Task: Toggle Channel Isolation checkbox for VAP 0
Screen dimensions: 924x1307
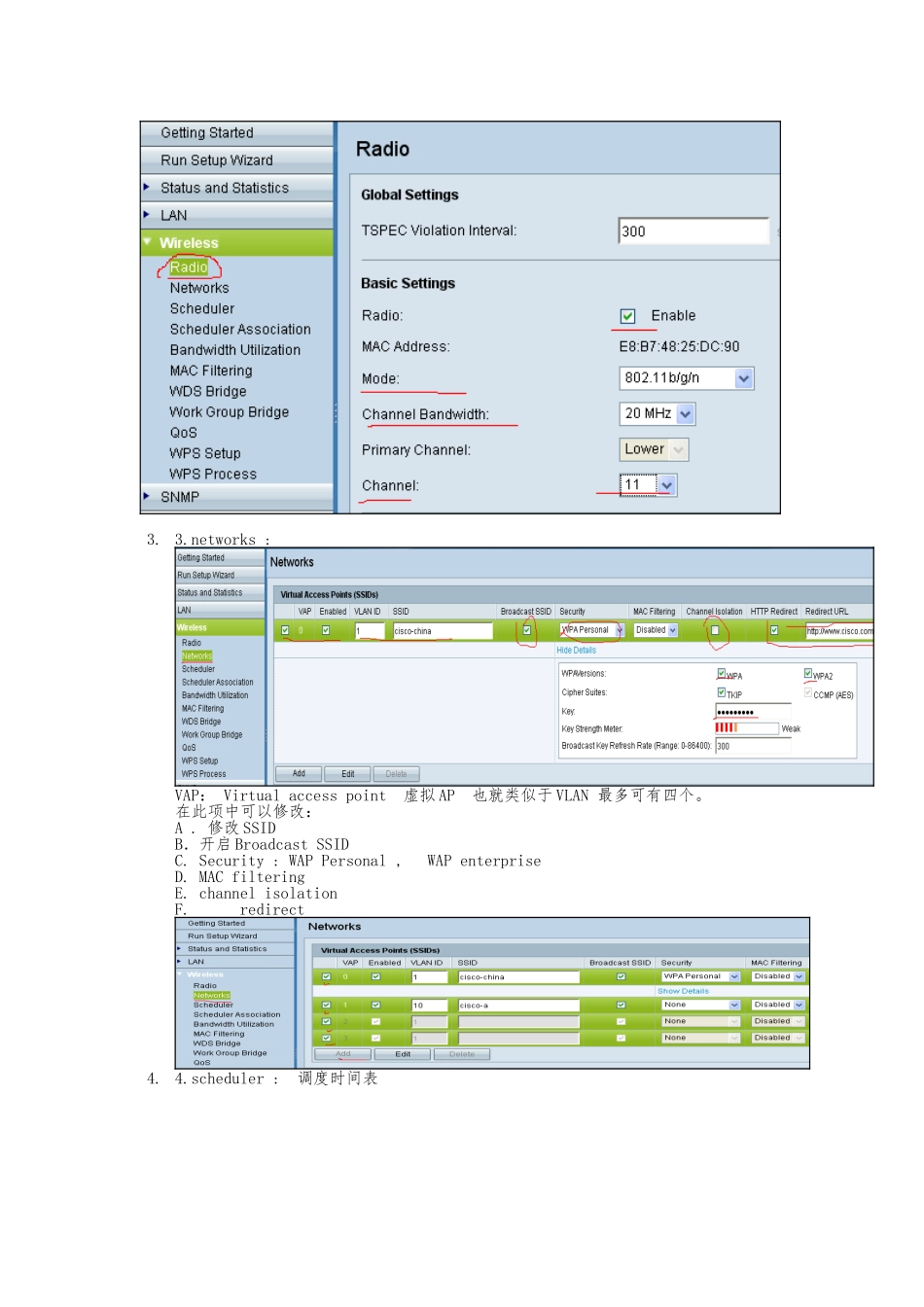Action: (715, 630)
